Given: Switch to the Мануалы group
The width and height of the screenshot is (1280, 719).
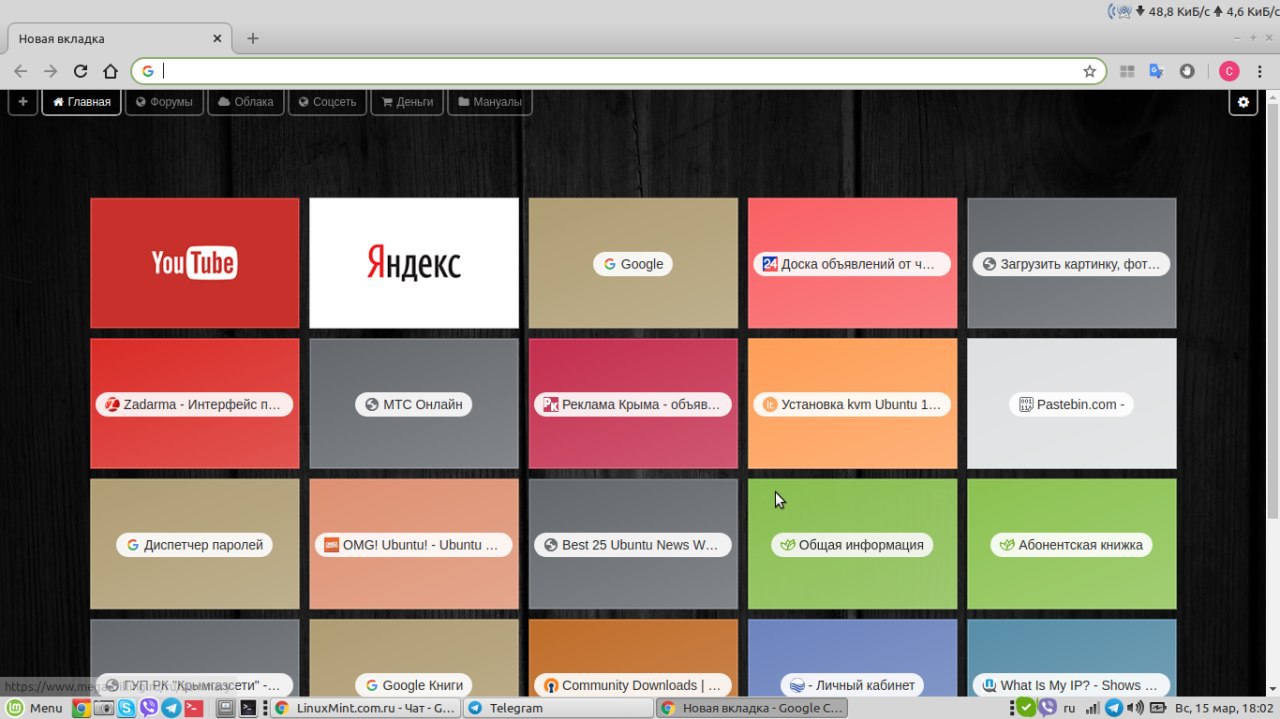Looking at the screenshot, I should [x=490, y=102].
